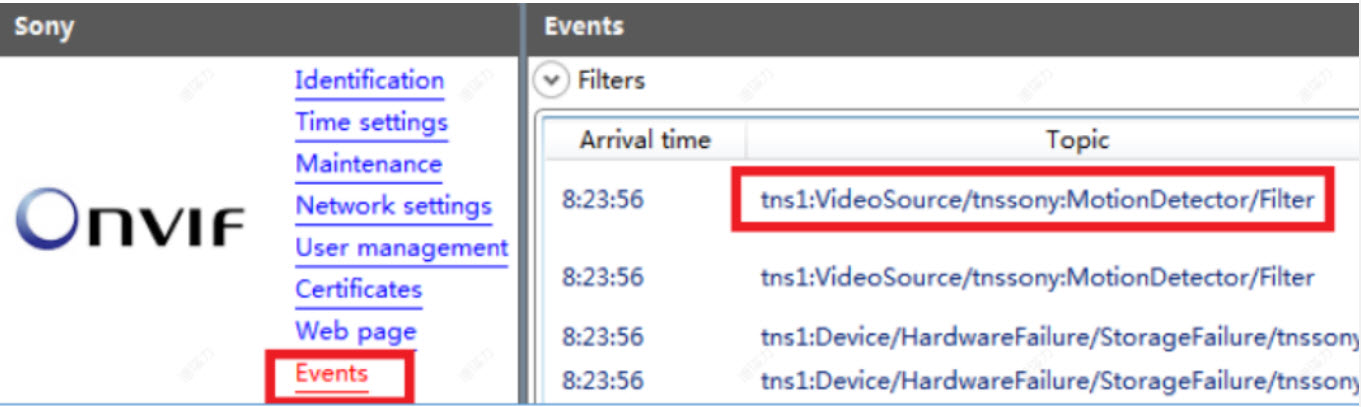The width and height of the screenshot is (1361, 407).
Task: Click the ONVIF logo
Action: click(131, 218)
